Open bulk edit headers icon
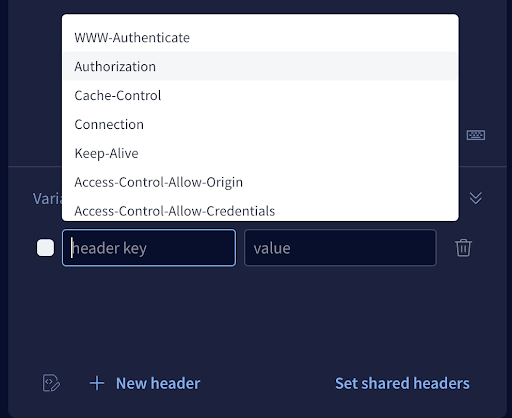The width and height of the screenshot is (512, 418). click(51, 383)
